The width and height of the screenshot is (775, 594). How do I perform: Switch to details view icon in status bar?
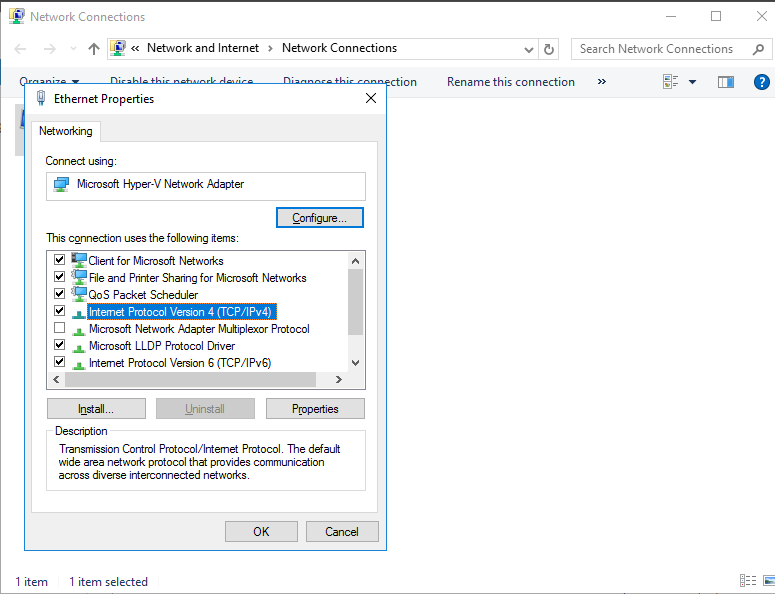coord(747,581)
